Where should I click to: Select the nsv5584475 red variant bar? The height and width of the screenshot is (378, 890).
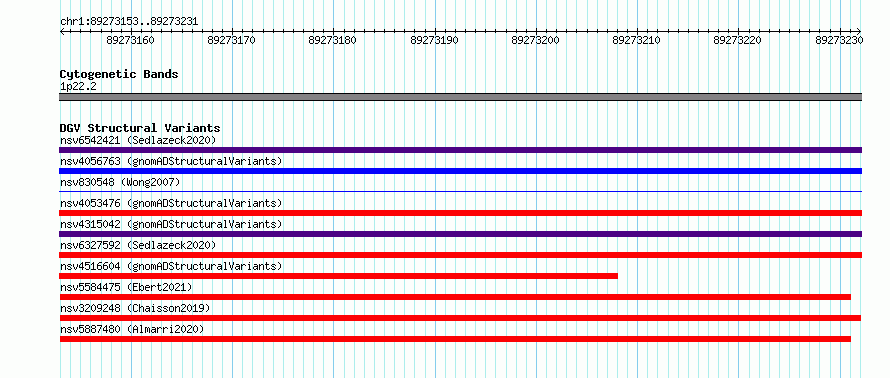[455, 297]
